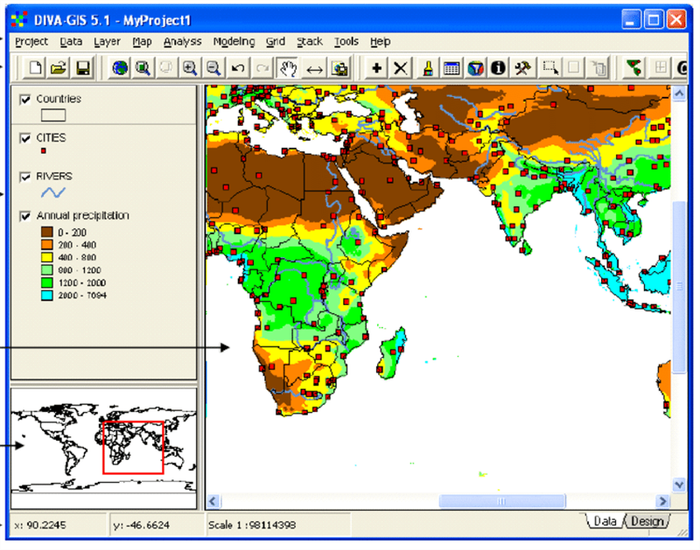700x550 pixels.
Task: Open the attribute table icon
Action: click(451, 68)
